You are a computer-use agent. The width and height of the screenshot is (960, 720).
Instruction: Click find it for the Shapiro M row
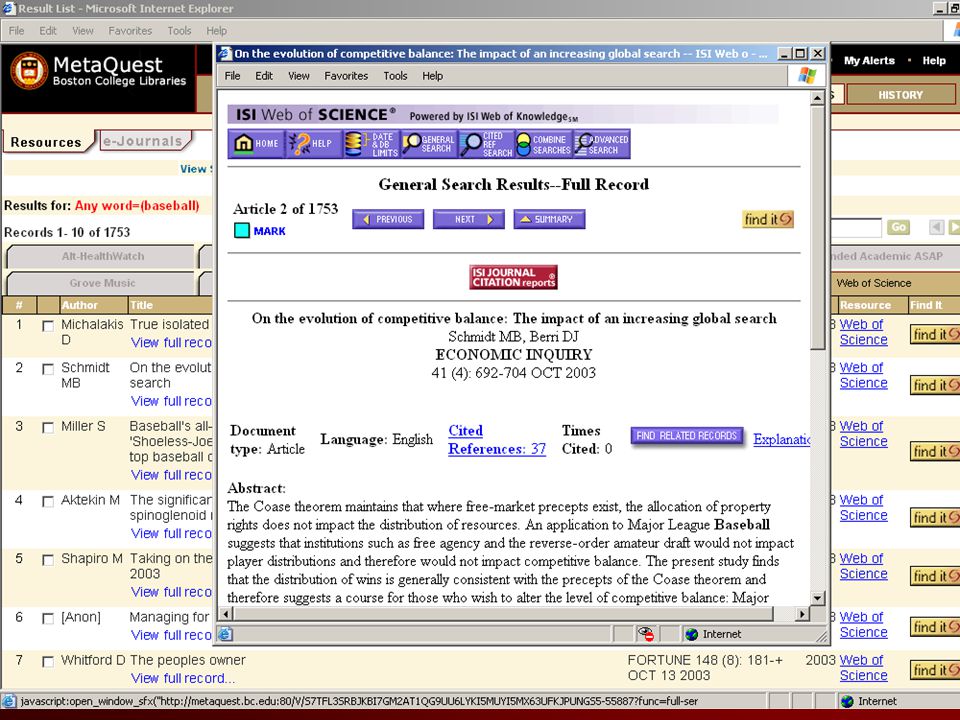[935, 576]
